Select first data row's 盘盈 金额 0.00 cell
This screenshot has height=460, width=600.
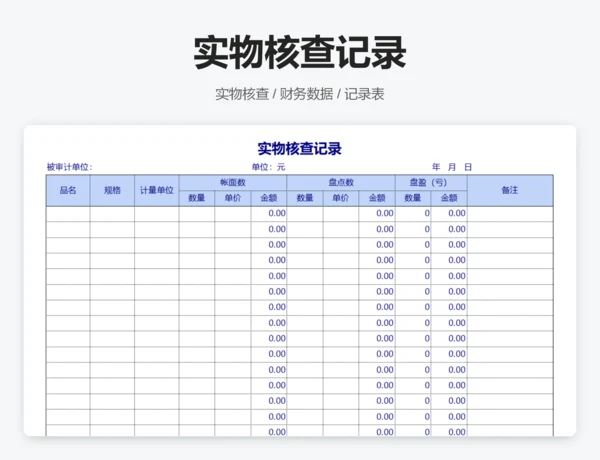(x=449, y=214)
